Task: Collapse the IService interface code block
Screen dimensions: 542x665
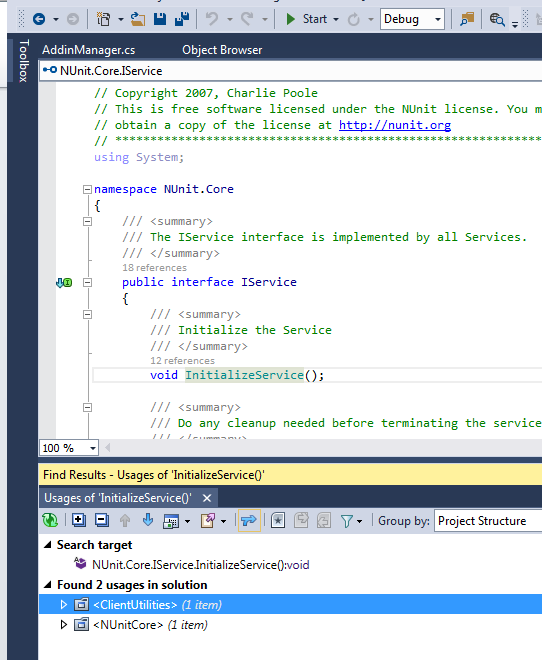Action: click(x=87, y=282)
